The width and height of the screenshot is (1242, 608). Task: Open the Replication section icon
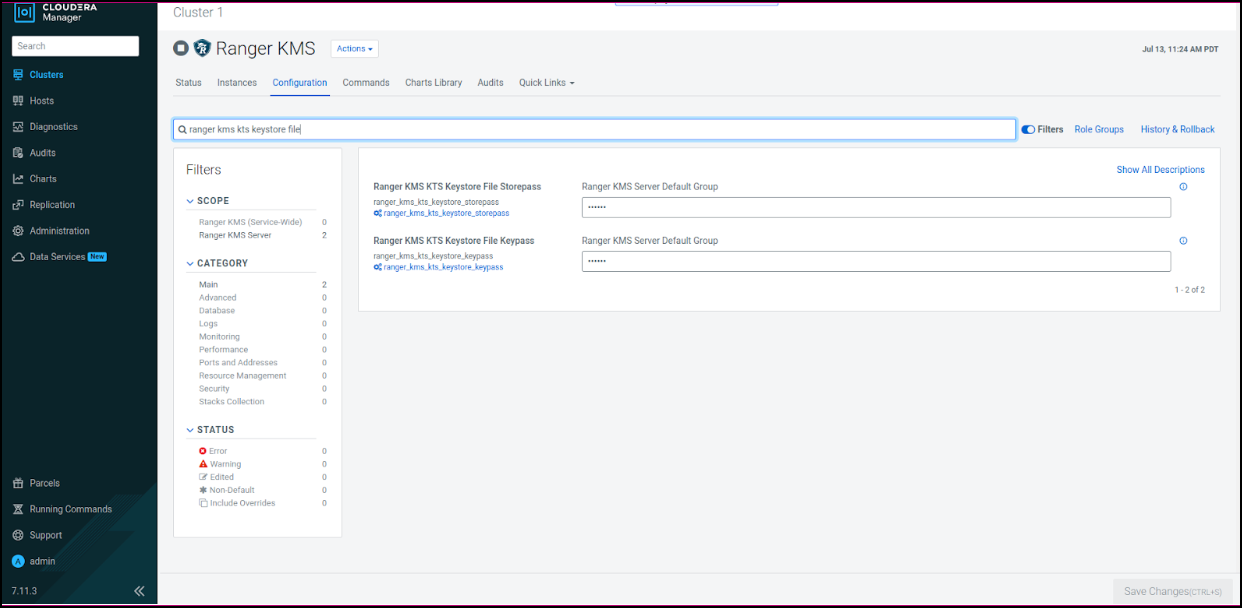click(x=18, y=205)
